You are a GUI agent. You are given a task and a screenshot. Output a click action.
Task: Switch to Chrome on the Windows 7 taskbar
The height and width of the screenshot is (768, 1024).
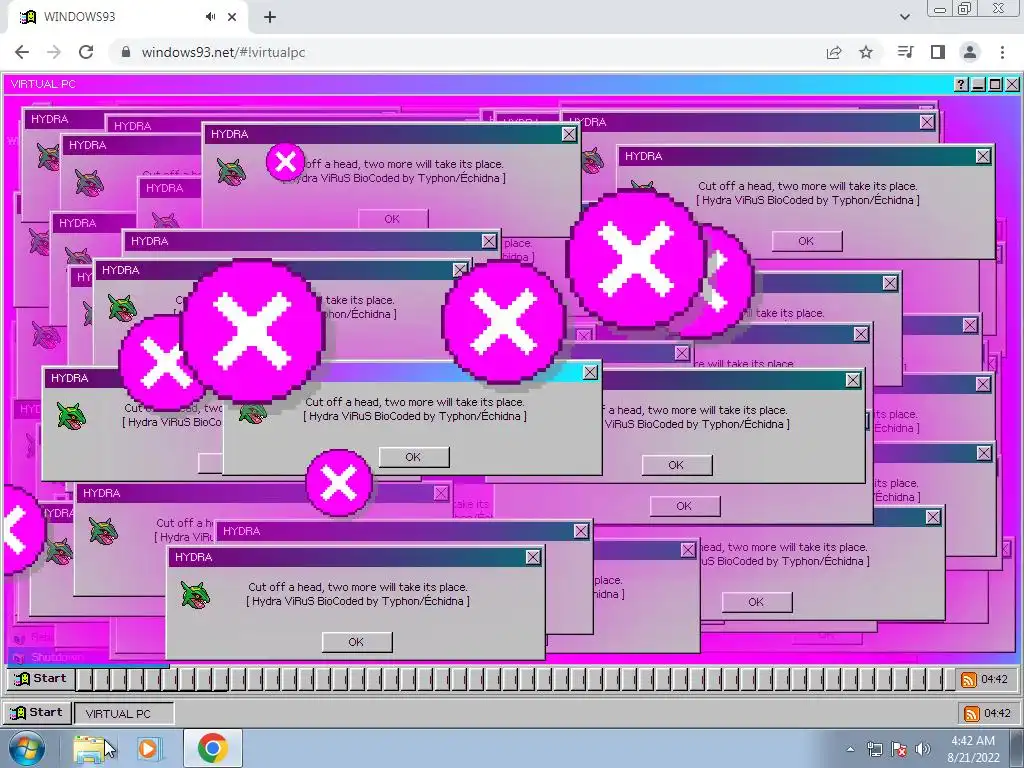coord(212,748)
